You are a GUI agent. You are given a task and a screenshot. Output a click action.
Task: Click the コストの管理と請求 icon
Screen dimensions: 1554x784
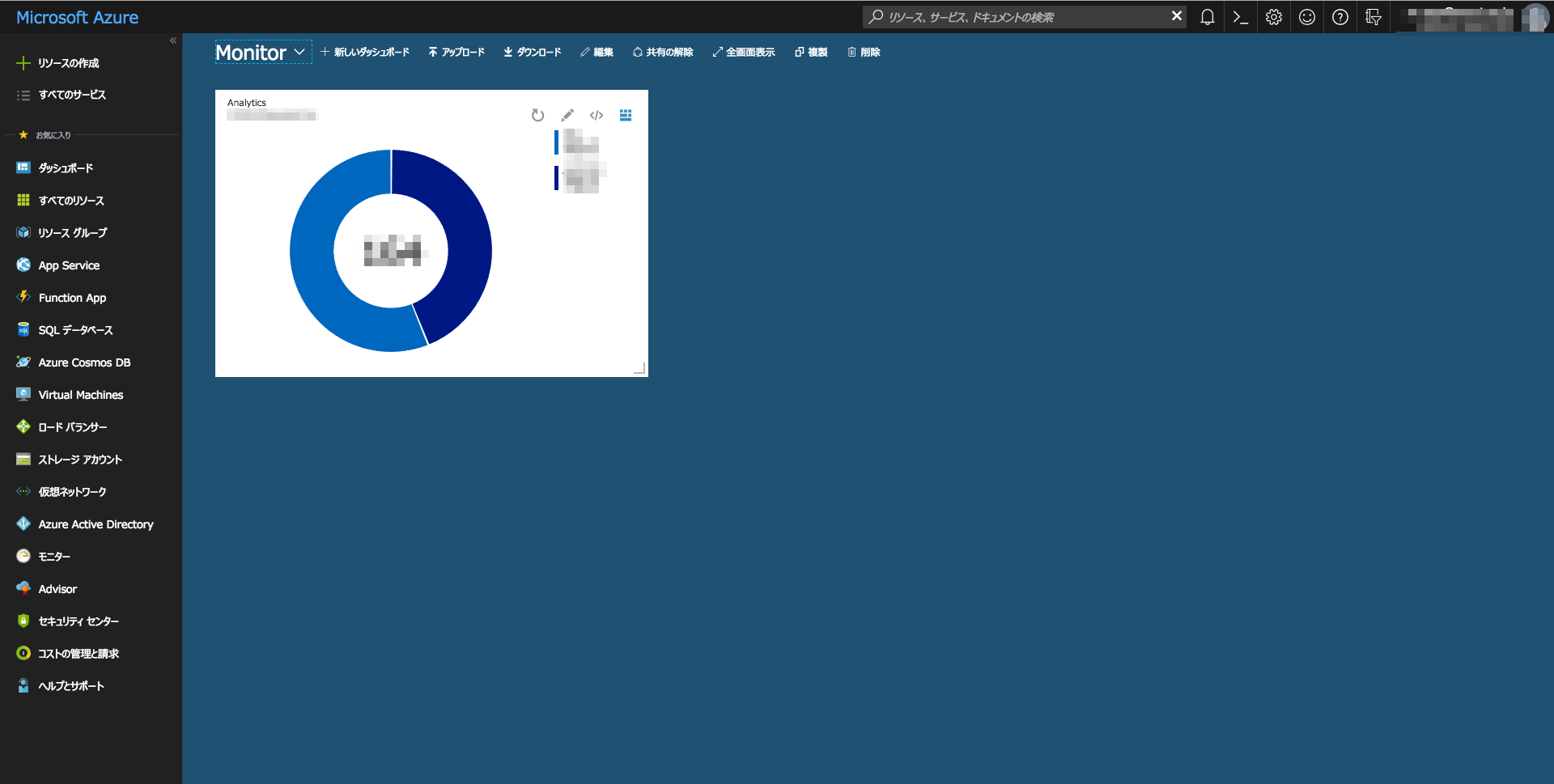click(23, 653)
